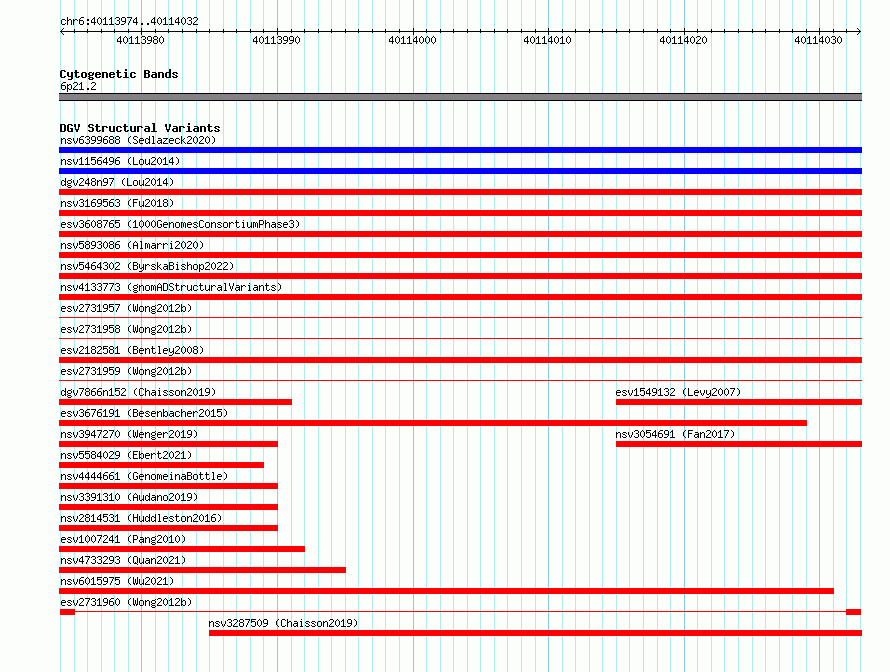Click ruler position 40114000
This screenshot has width=890, height=672.
coord(412,40)
